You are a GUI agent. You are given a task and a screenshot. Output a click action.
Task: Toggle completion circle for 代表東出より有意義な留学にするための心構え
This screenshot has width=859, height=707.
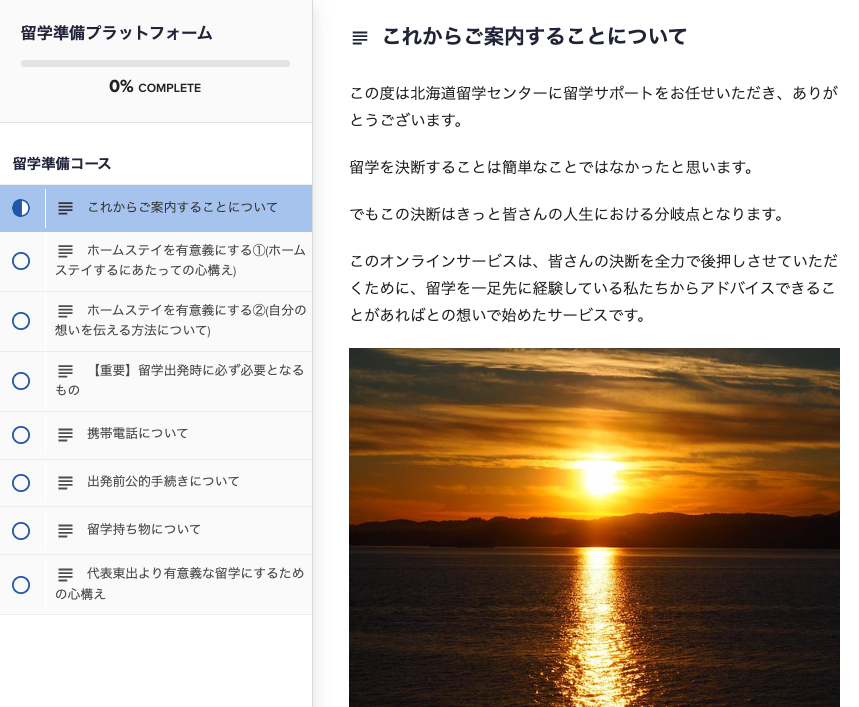[21, 585]
